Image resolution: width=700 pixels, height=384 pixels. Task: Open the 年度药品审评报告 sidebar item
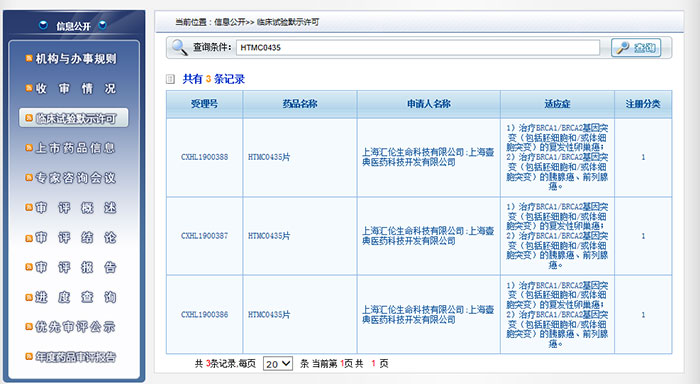75,357
